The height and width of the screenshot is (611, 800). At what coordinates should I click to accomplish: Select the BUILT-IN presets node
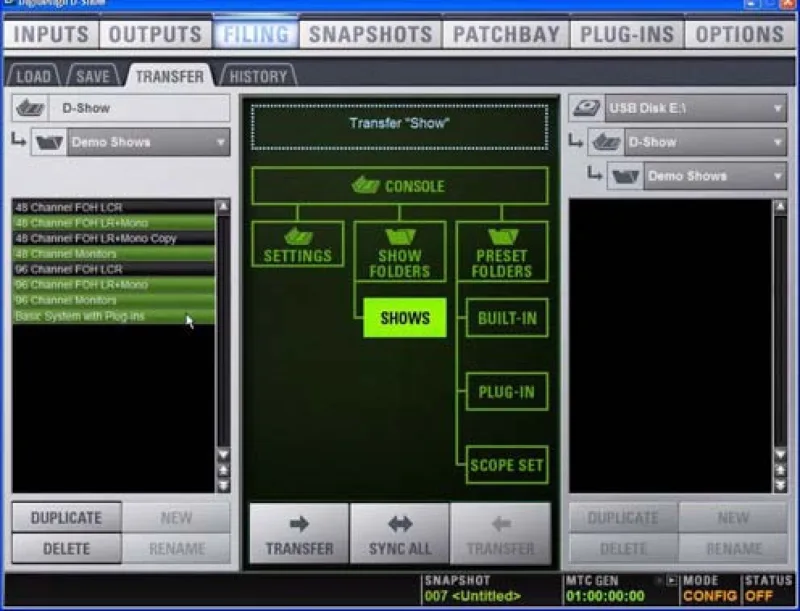pyautogui.click(x=507, y=318)
